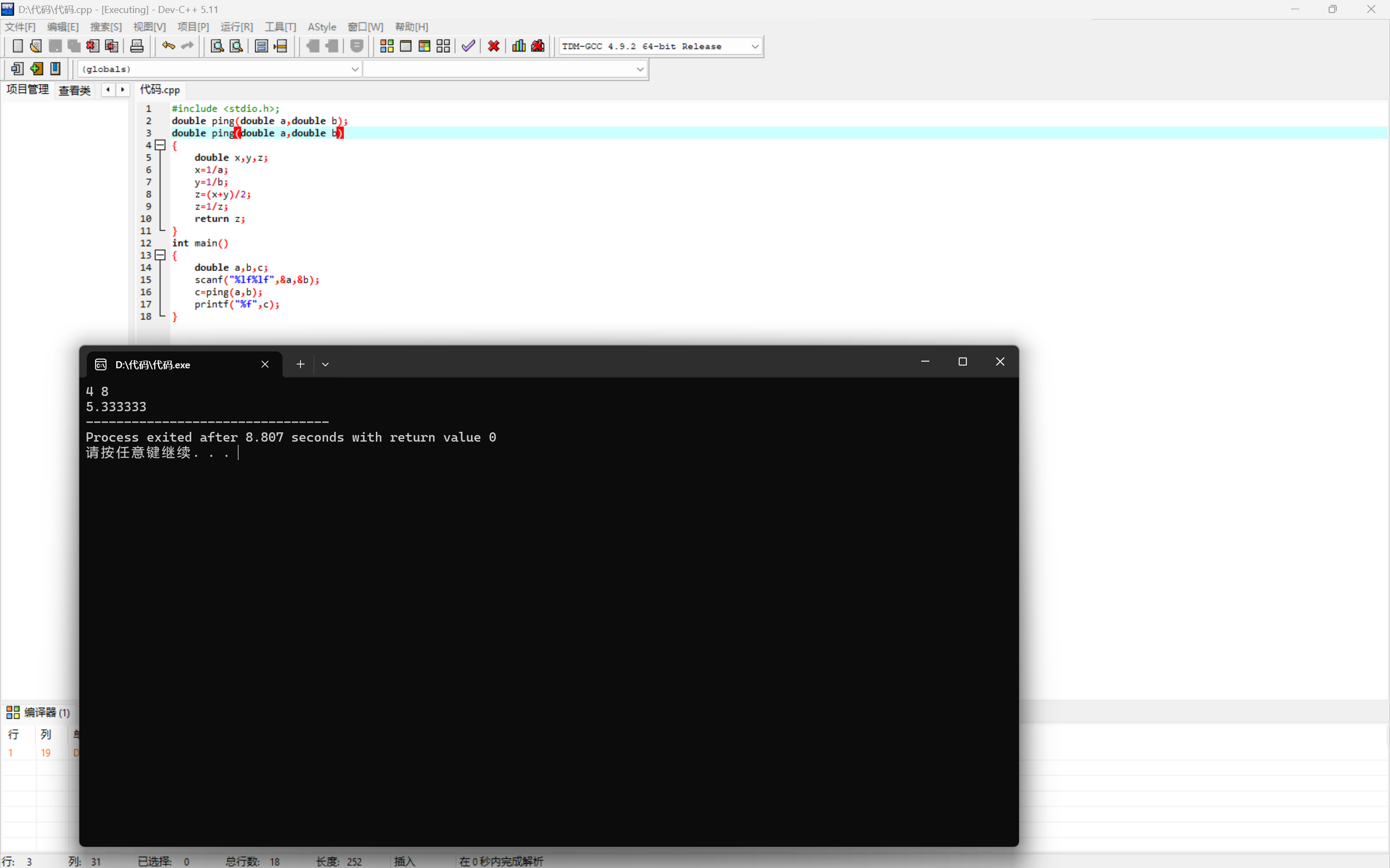Click the Compile & Run icon

[x=425, y=46]
